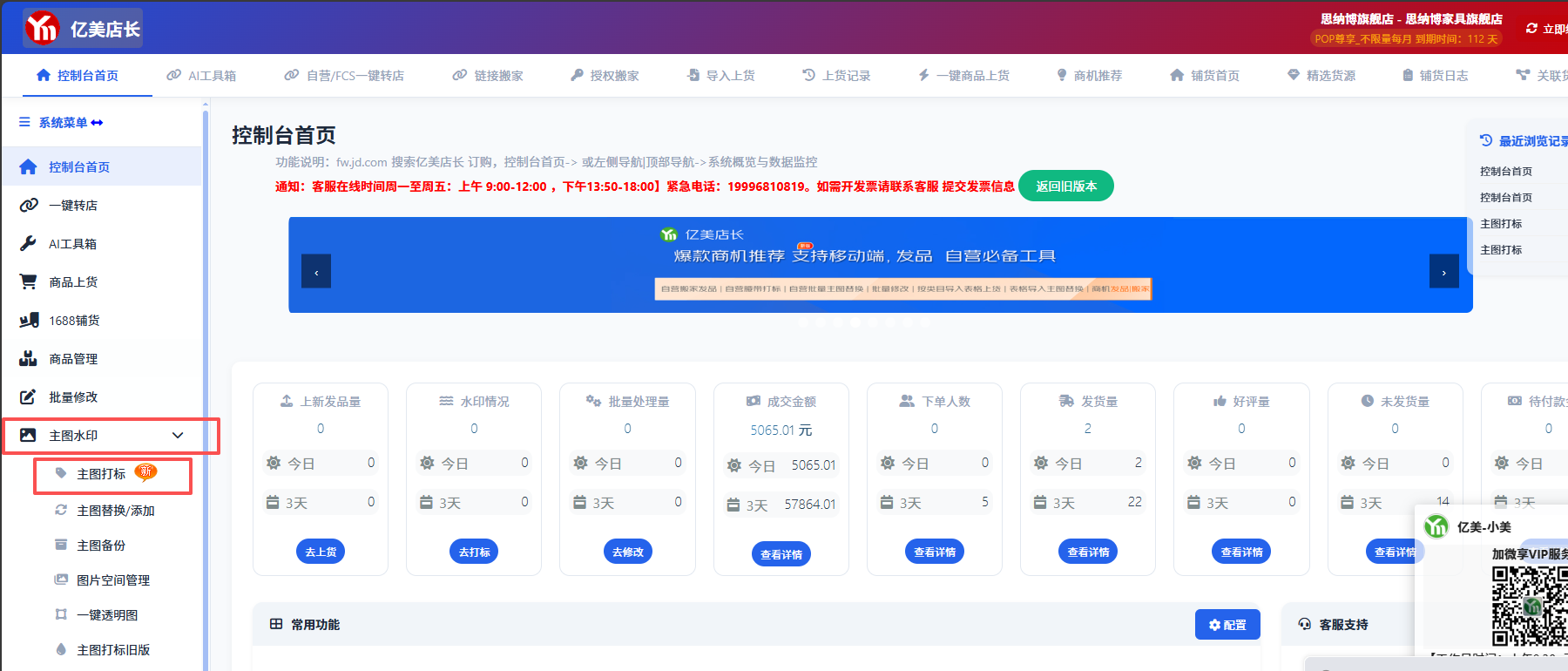Screen dimensions: 1568x671
Task: Click the 立即 refresh icon at top right
Action: pyautogui.click(x=1531, y=29)
